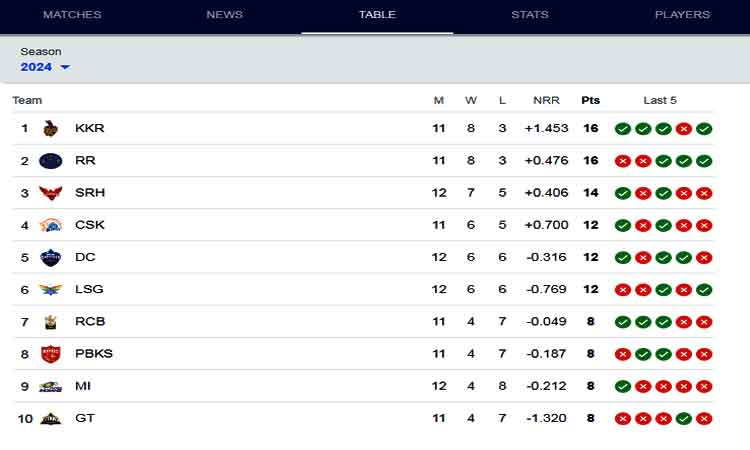Click the CSK team logo
This screenshot has width=750, height=450.
(51, 225)
